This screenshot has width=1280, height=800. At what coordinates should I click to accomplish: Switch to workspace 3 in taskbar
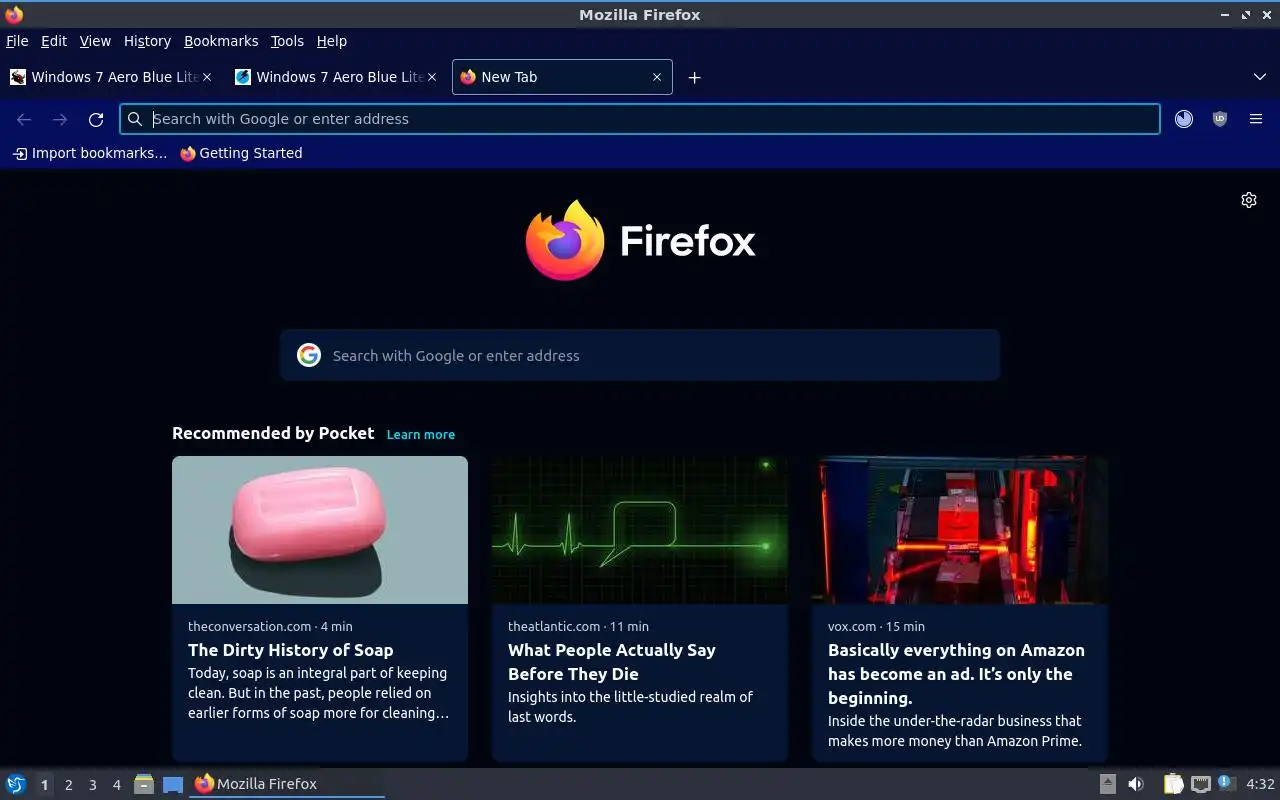(x=93, y=785)
